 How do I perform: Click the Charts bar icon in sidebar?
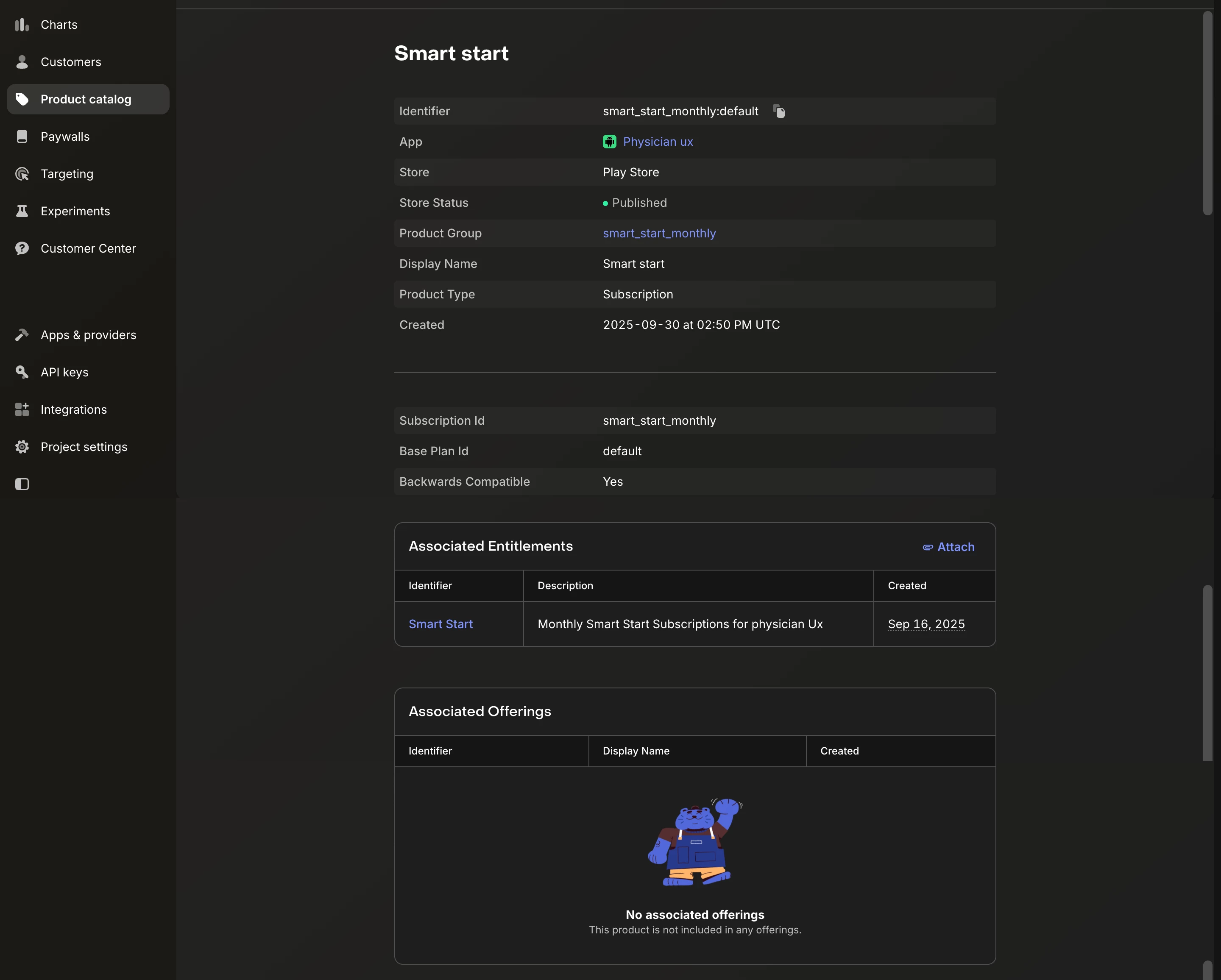(x=22, y=25)
